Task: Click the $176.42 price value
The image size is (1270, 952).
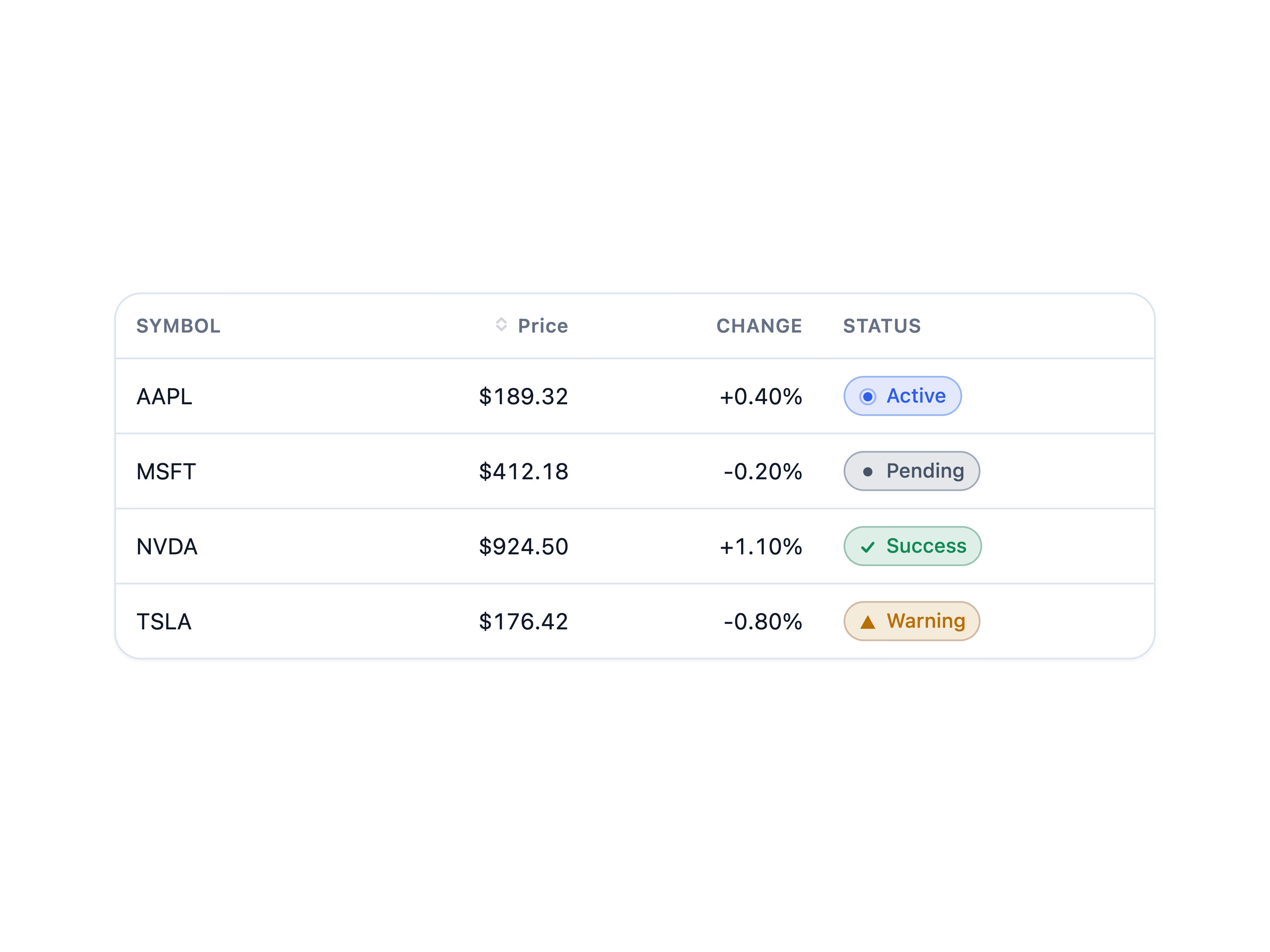Action: click(524, 622)
